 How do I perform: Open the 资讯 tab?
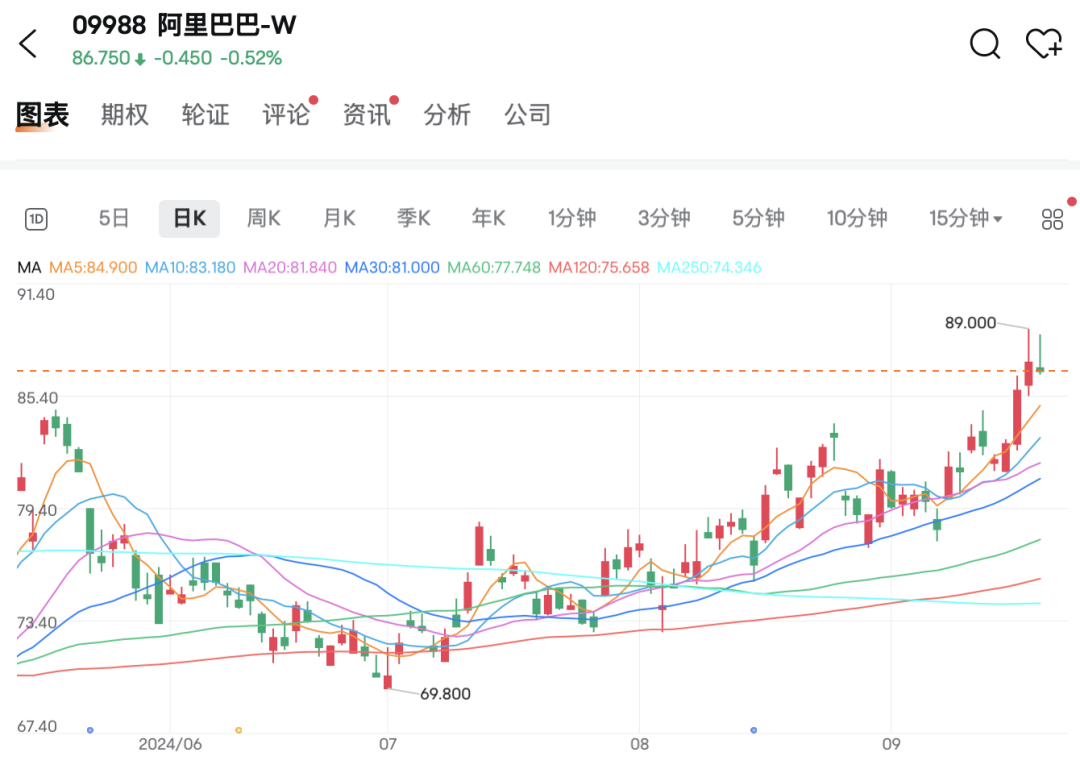click(x=366, y=114)
